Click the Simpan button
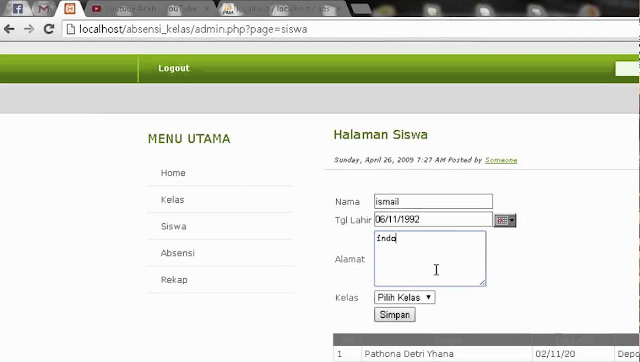Viewport: 640px width, 362px height. [395, 315]
